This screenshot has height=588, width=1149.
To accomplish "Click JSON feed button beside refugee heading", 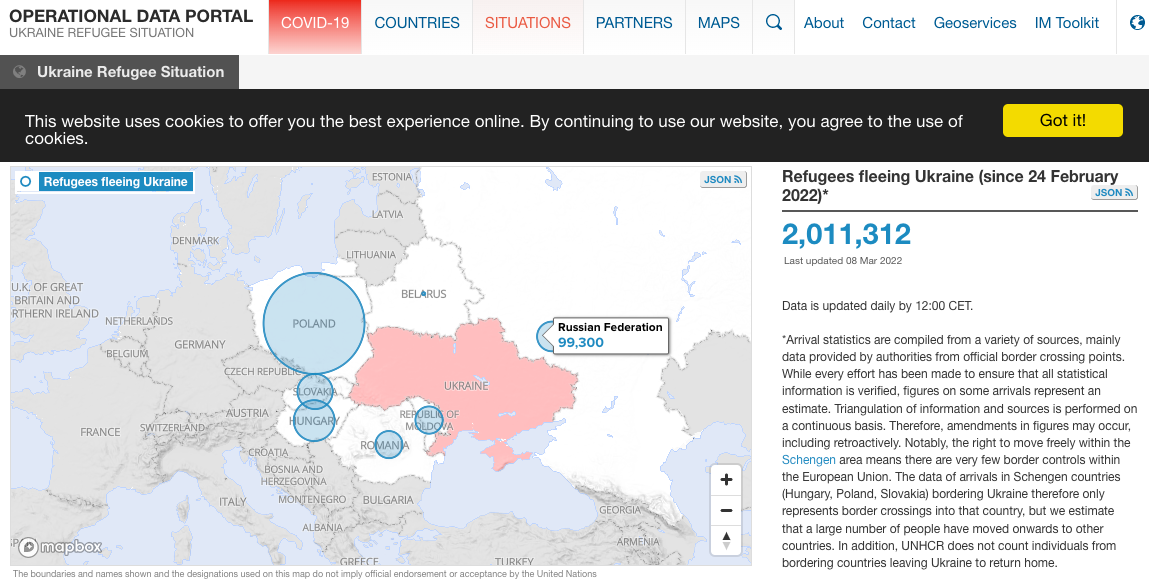I will click(1114, 193).
